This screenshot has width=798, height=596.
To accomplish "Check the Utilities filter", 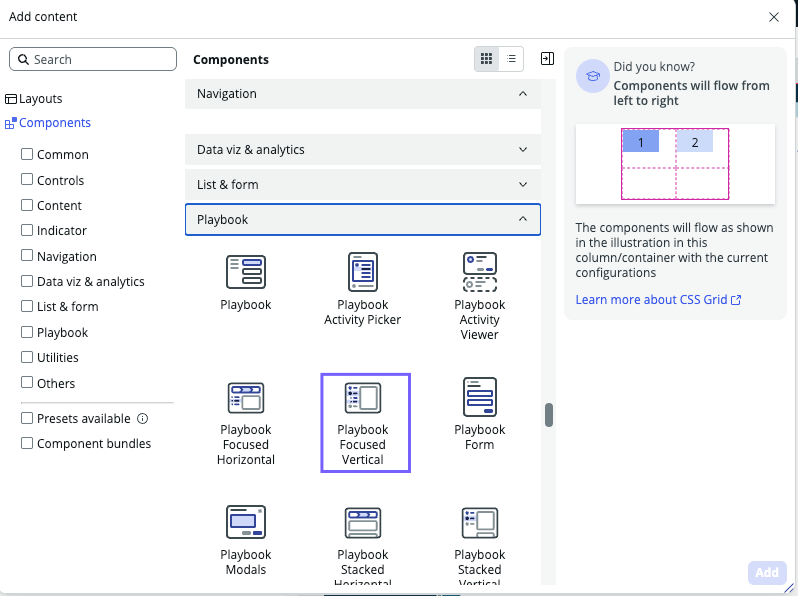I will (27, 357).
